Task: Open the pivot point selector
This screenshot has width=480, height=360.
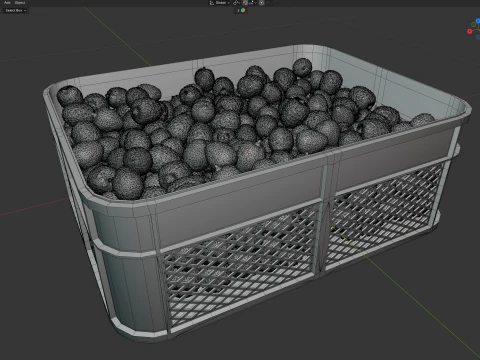Action: tap(236, 3)
